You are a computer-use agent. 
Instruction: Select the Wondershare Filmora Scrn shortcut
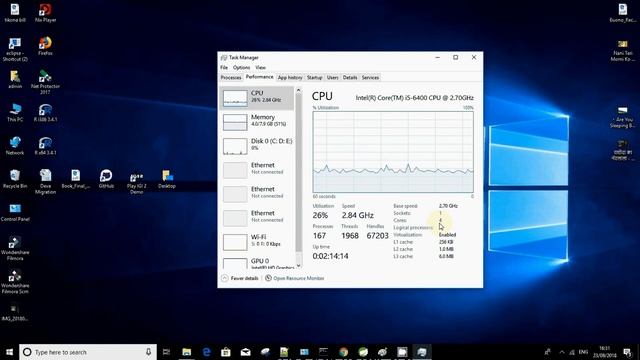coord(15,282)
